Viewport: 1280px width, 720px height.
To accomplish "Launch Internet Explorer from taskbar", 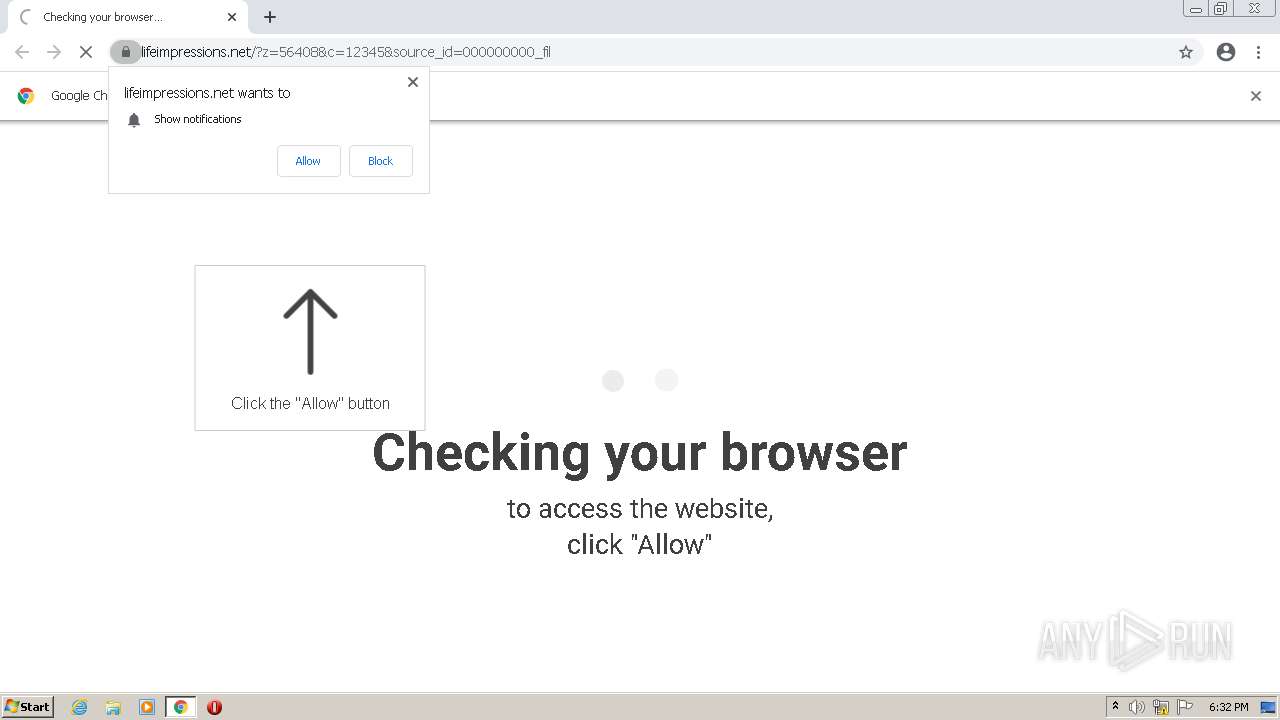I will click(x=80, y=707).
